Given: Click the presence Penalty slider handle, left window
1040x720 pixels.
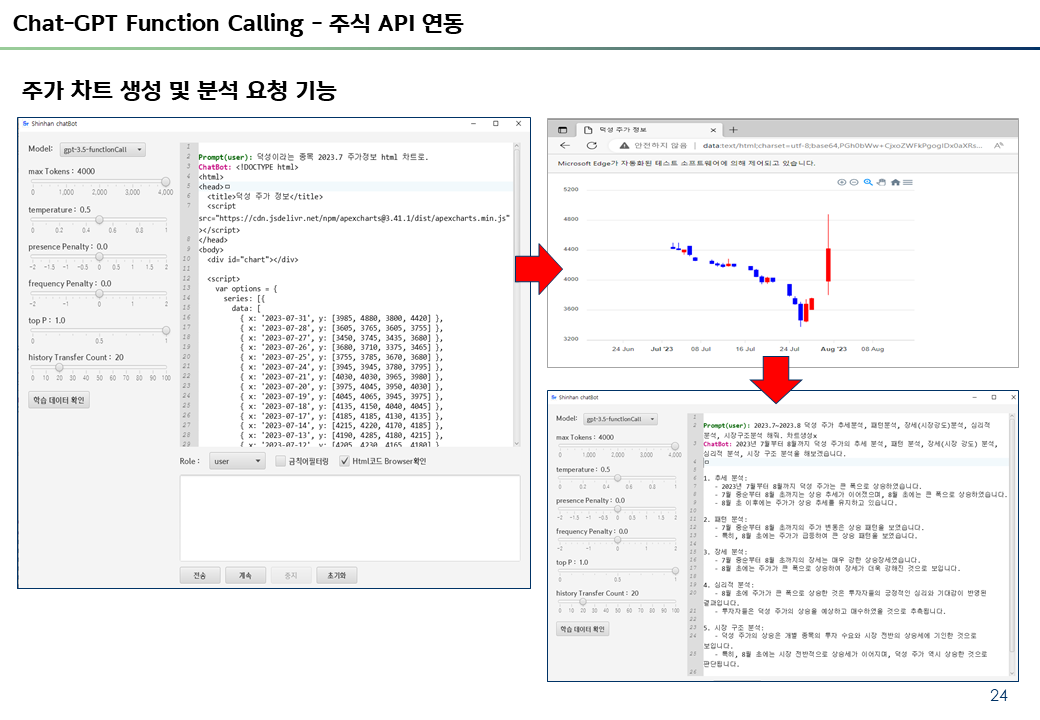Looking at the screenshot, I should tap(99, 257).
